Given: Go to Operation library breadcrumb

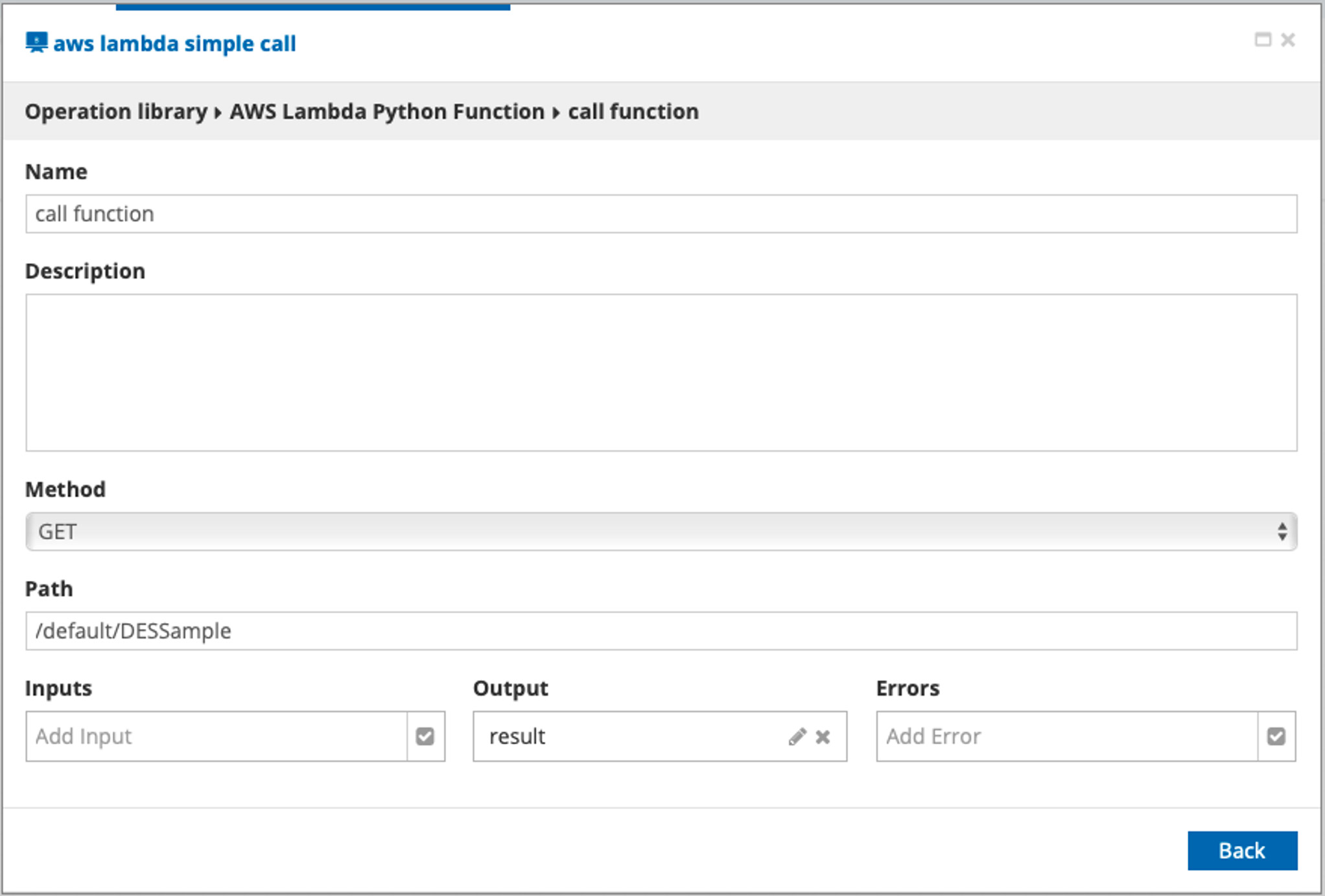Looking at the screenshot, I should click(x=116, y=112).
